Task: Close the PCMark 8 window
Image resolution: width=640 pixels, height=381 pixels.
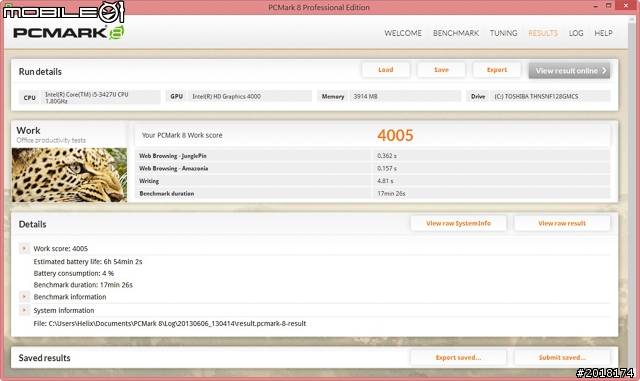Action: coord(627,6)
